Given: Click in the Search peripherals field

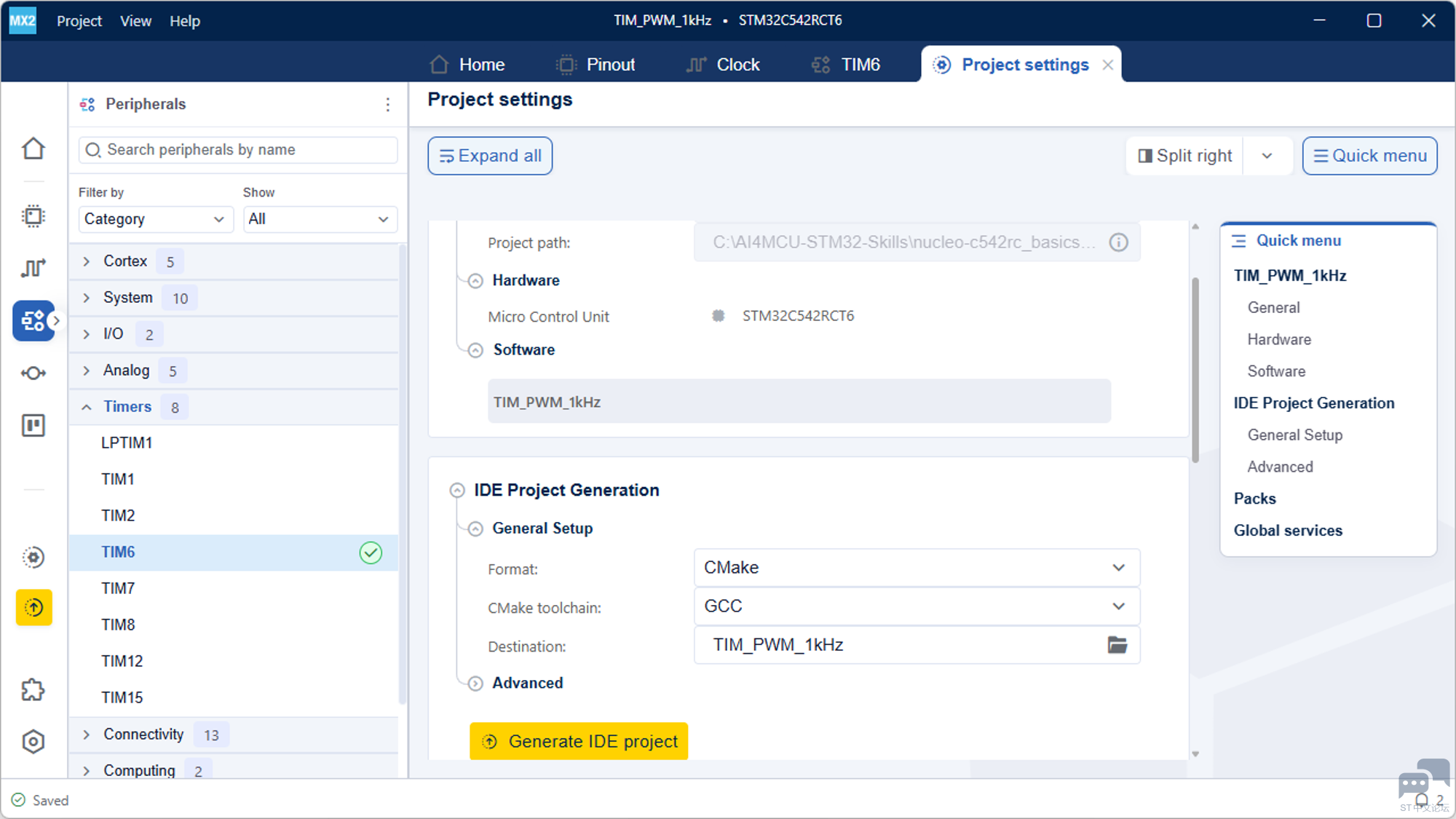Looking at the screenshot, I should coord(238,150).
